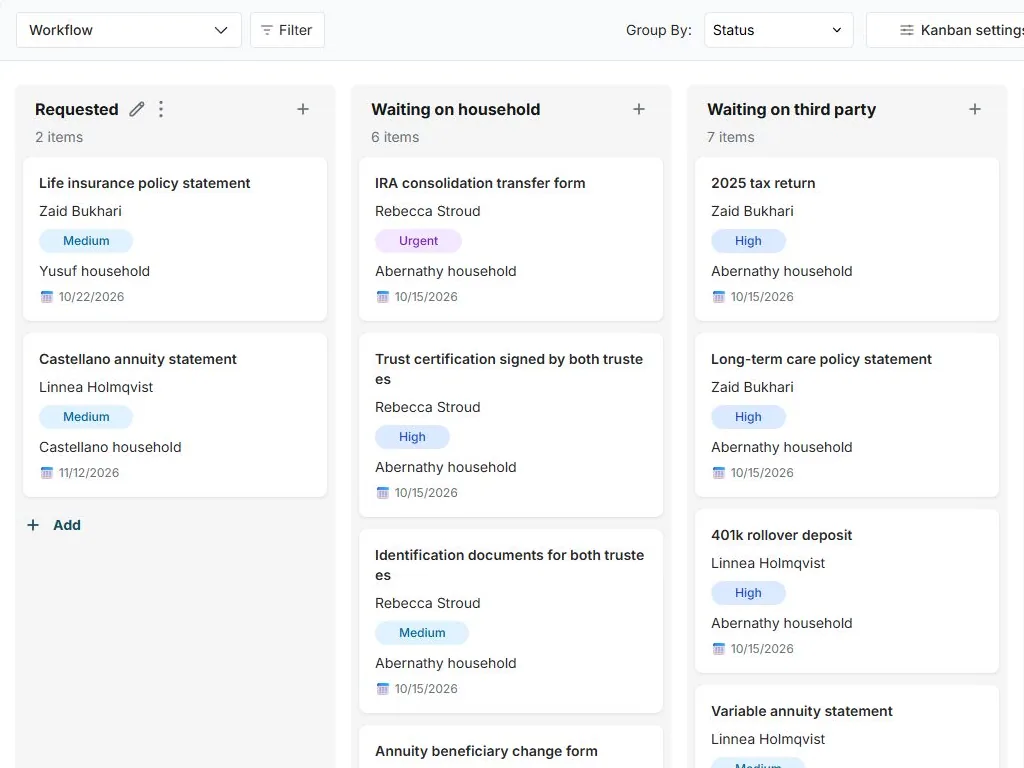
Task: Click High badge on 2025 tax return card
Action: (748, 241)
